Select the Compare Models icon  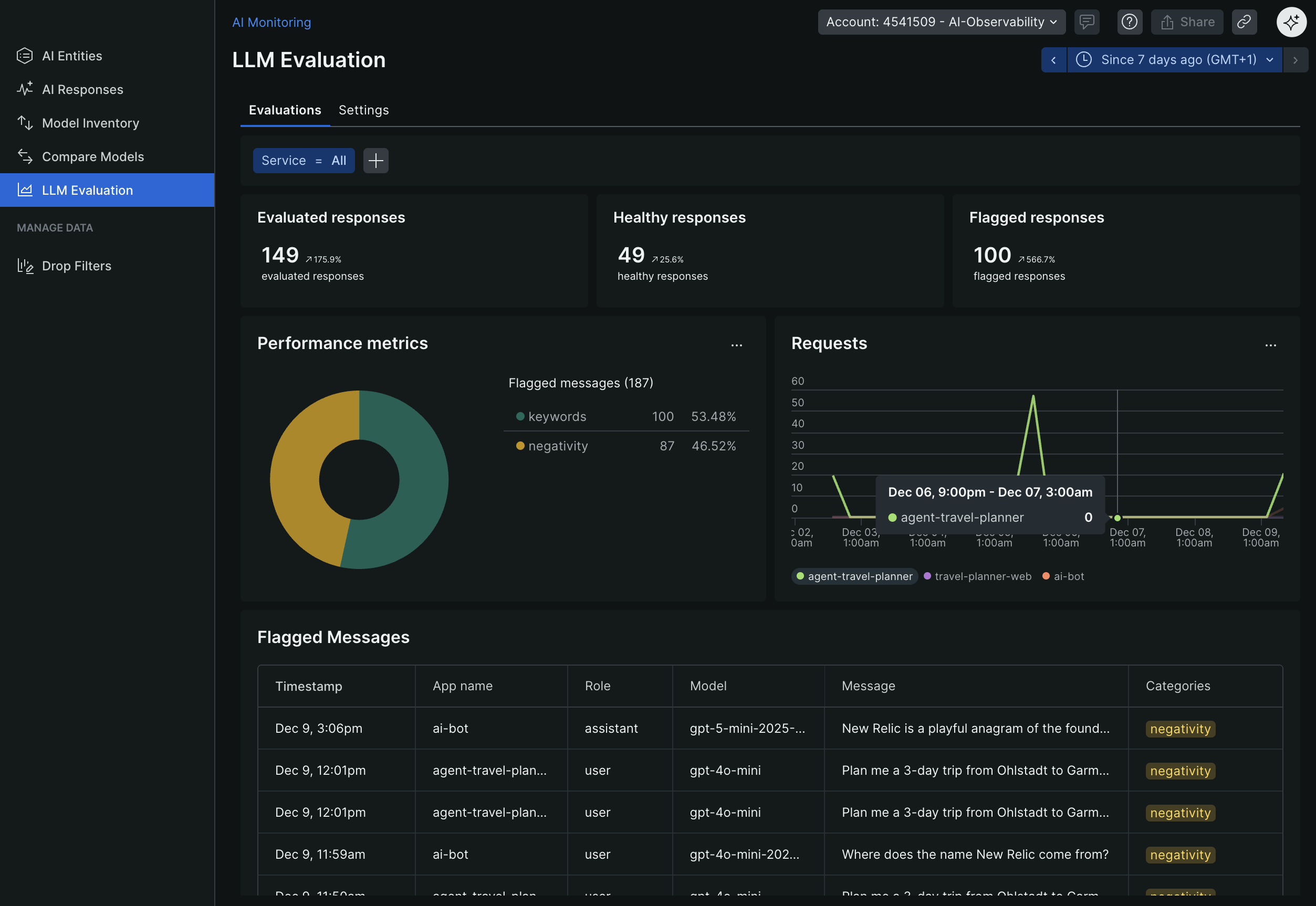click(x=25, y=156)
